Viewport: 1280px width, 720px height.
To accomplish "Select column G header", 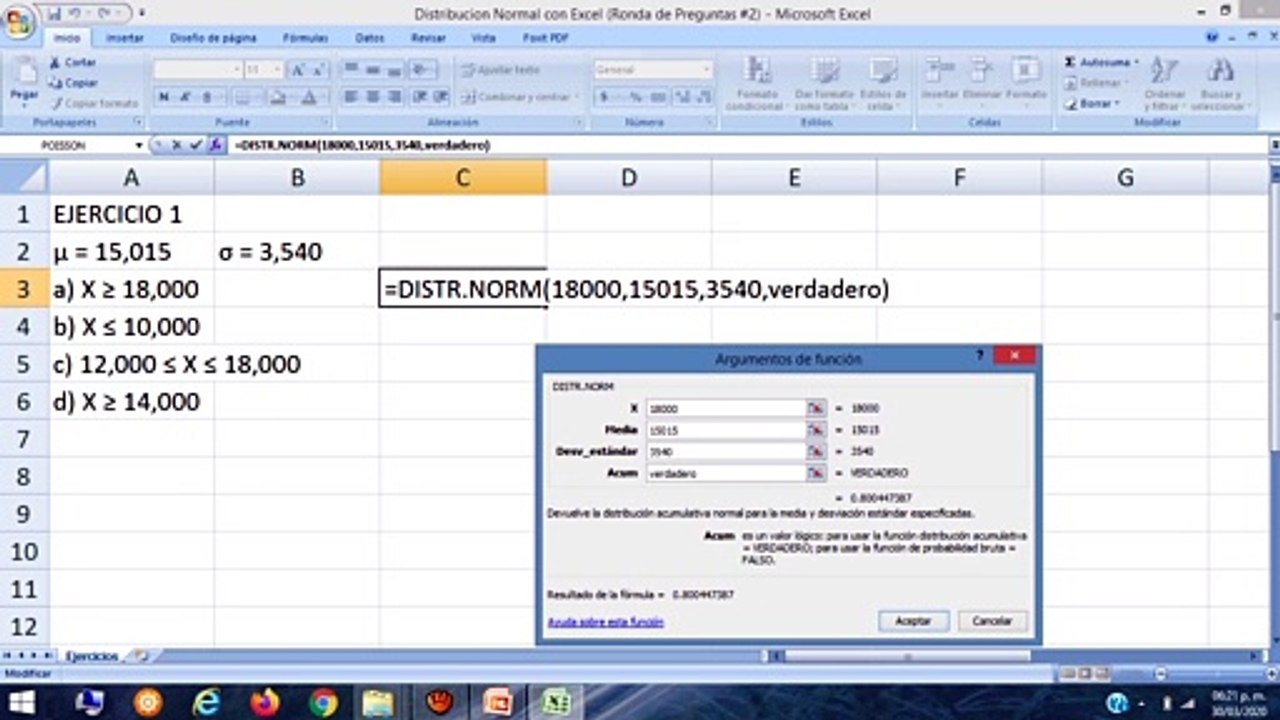I will click(x=1125, y=177).
